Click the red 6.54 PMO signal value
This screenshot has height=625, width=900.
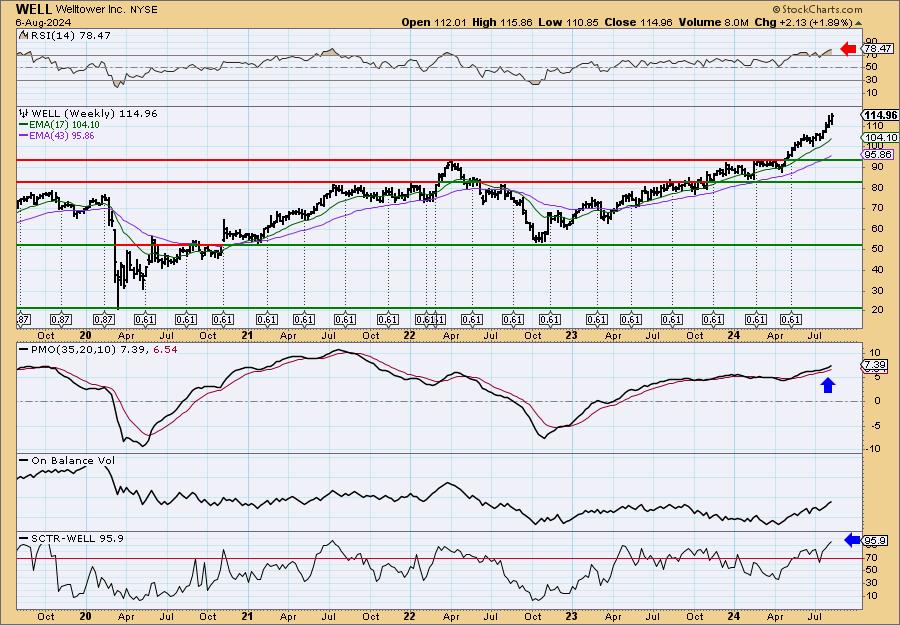point(165,349)
